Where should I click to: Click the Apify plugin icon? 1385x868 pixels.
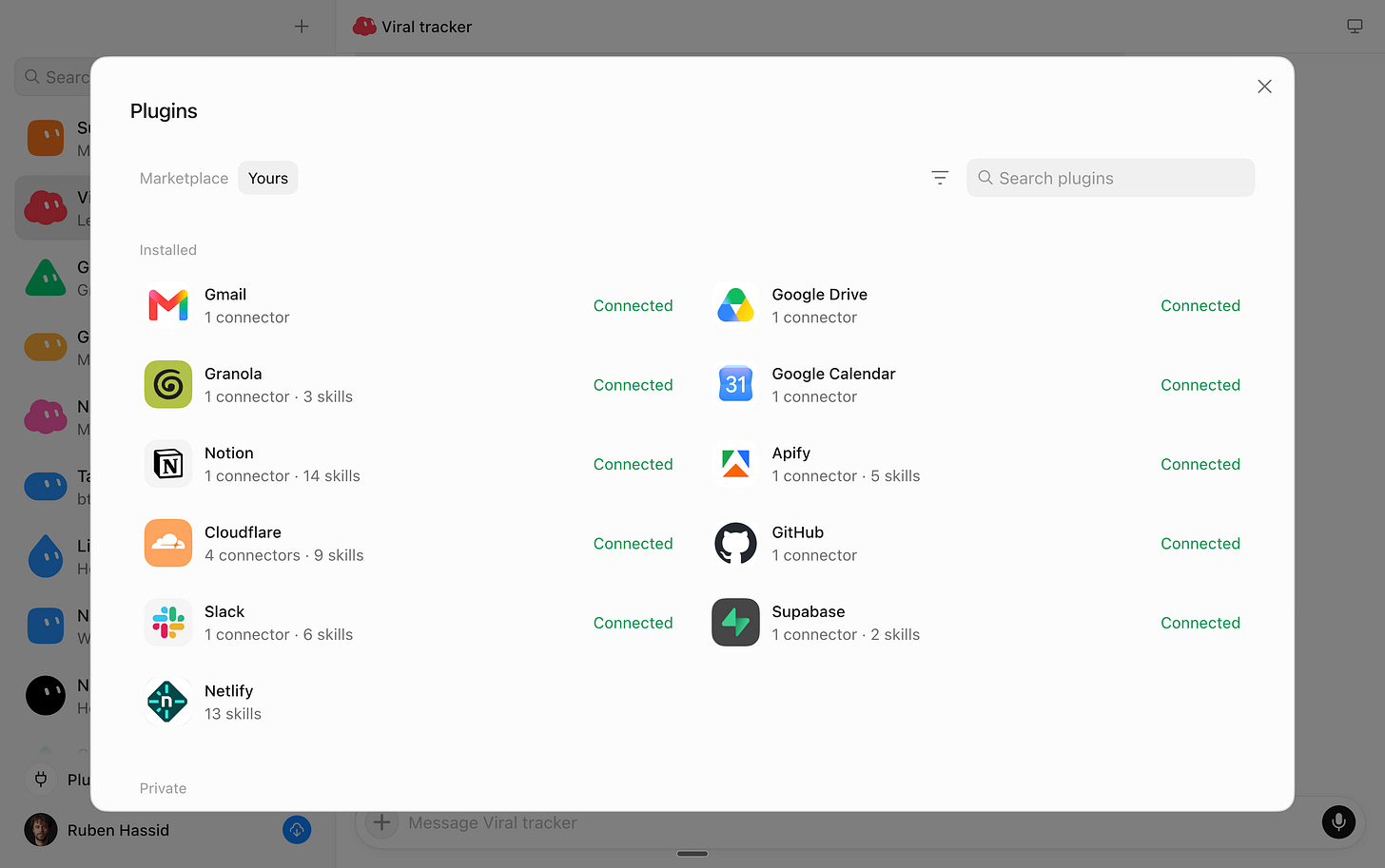click(x=735, y=464)
